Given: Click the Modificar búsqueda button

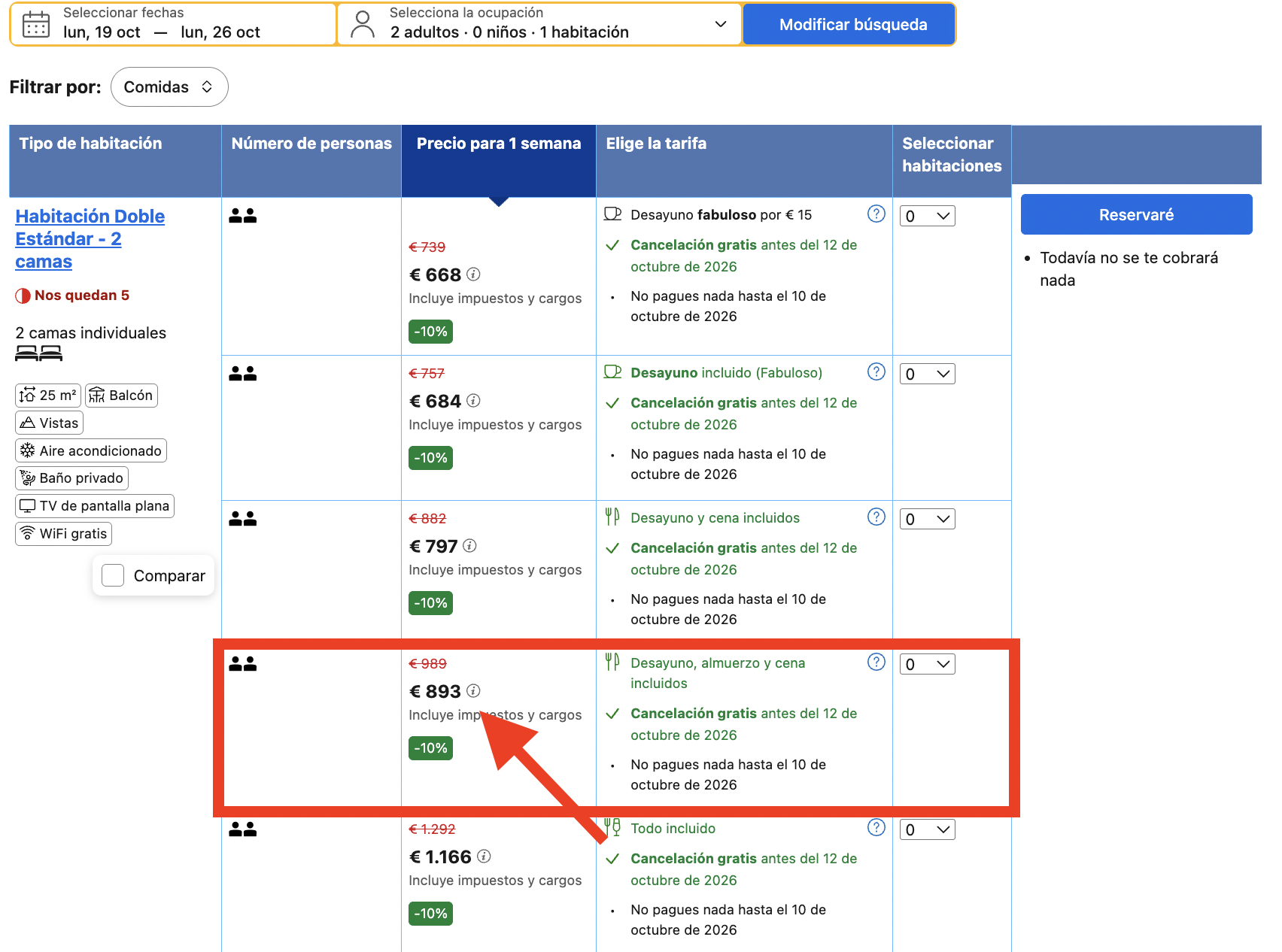Looking at the screenshot, I should (849, 25).
